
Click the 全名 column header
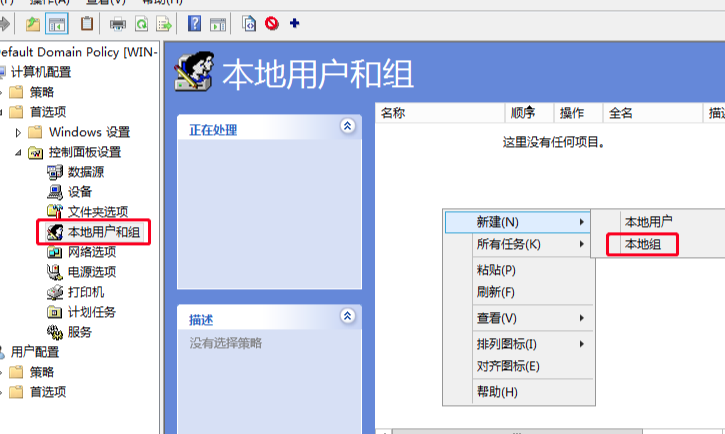coord(620,113)
